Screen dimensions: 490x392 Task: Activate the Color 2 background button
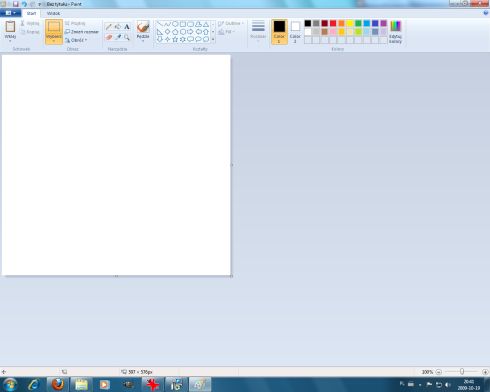point(295,32)
